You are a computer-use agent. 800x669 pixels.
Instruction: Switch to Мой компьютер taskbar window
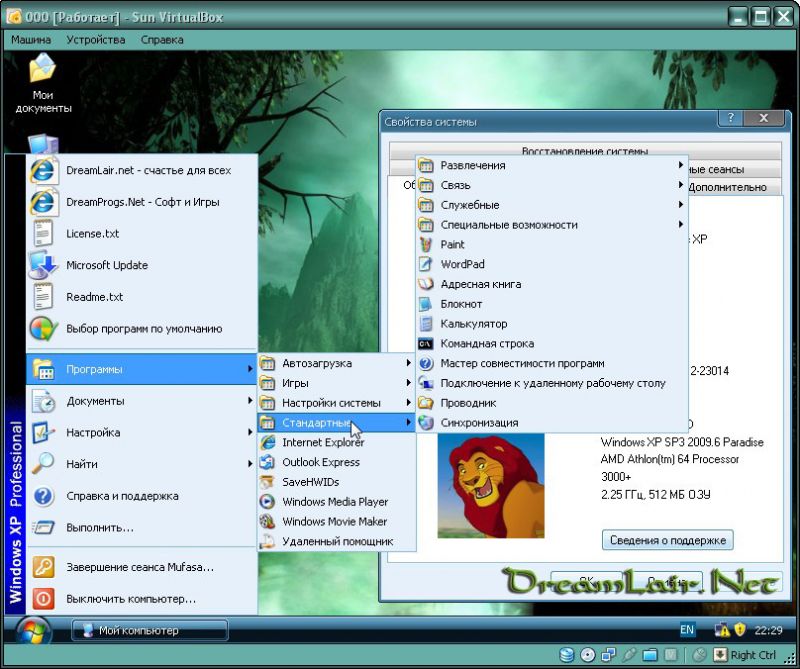tap(150, 630)
